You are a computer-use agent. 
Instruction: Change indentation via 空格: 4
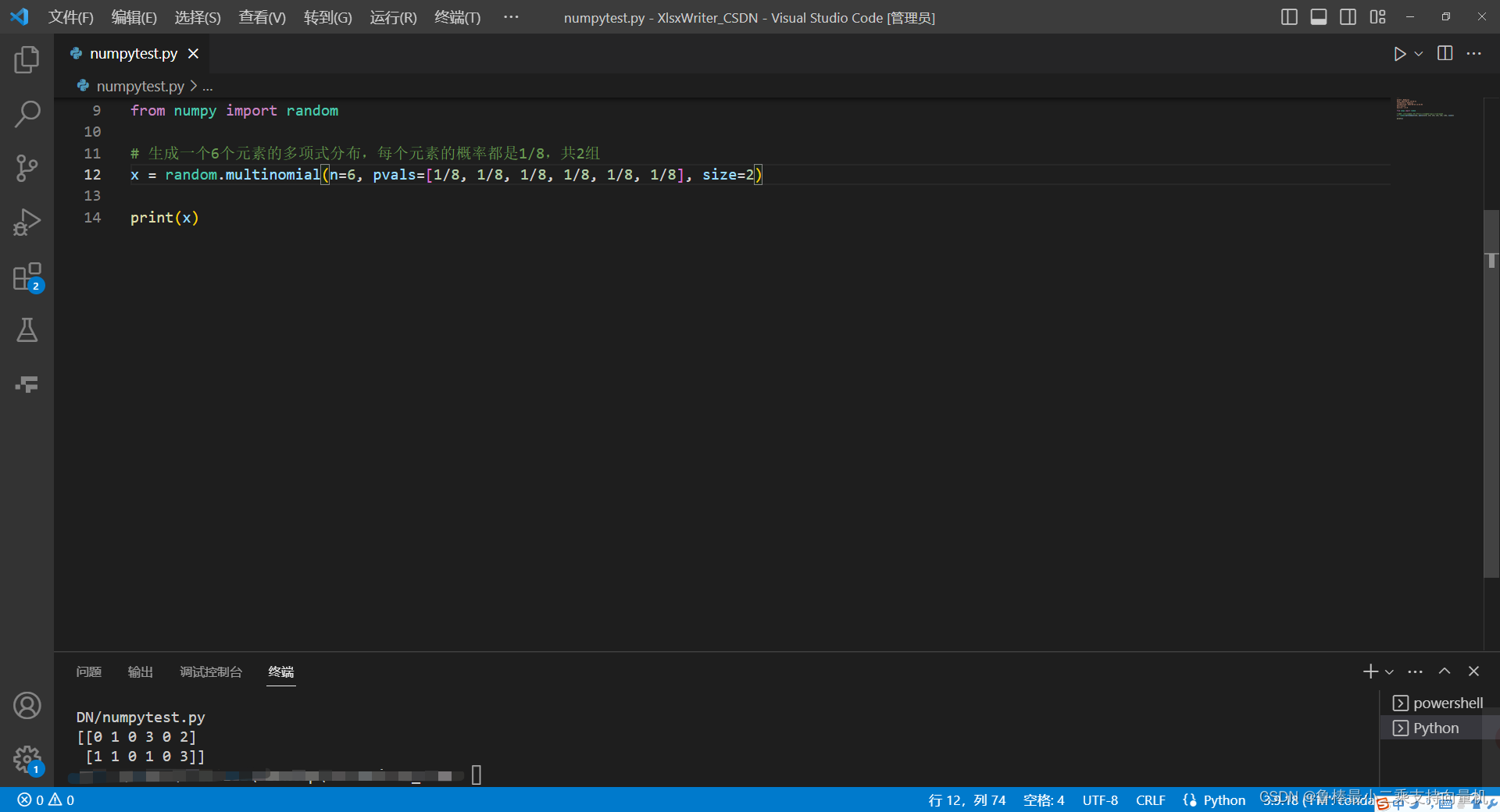pyautogui.click(x=1044, y=800)
